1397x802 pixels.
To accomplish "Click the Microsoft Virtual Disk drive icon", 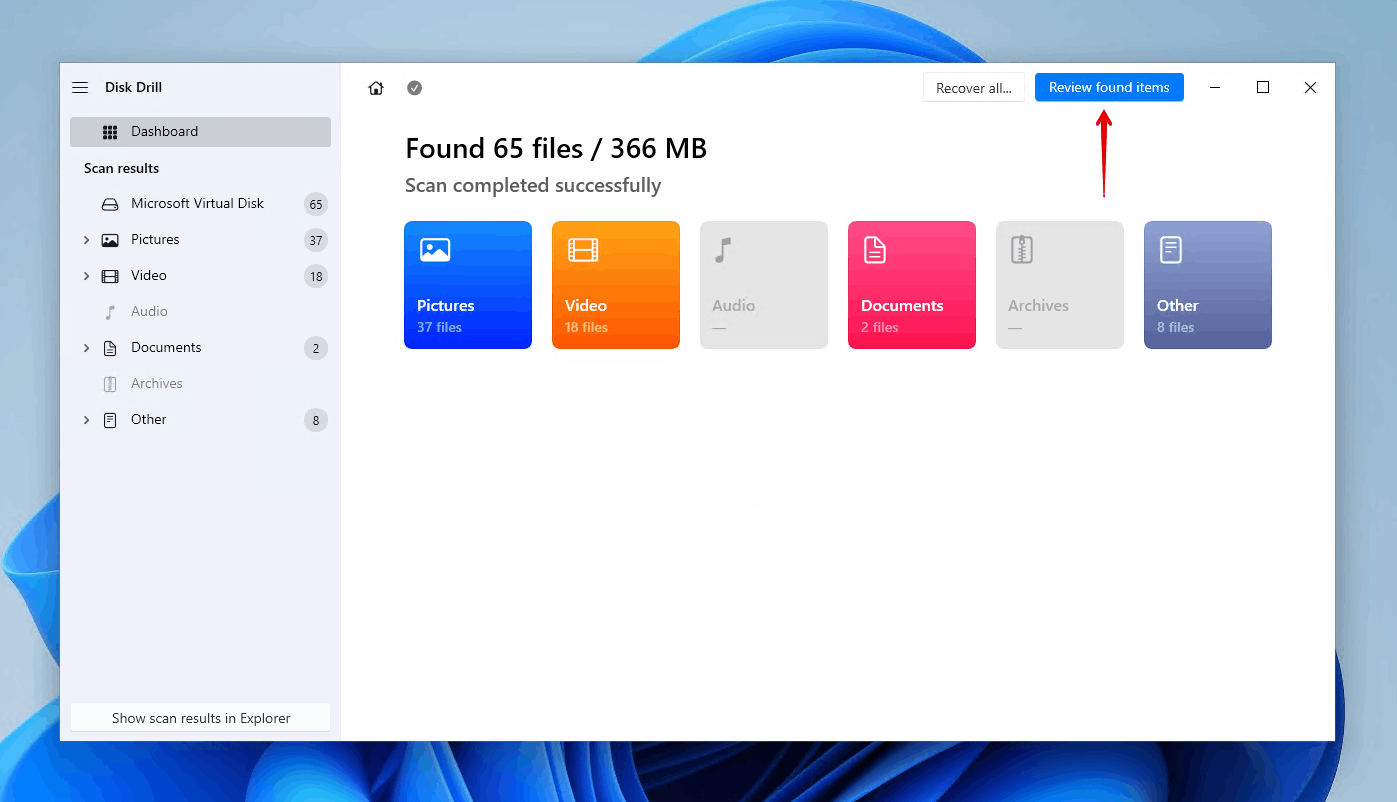I will 110,204.
